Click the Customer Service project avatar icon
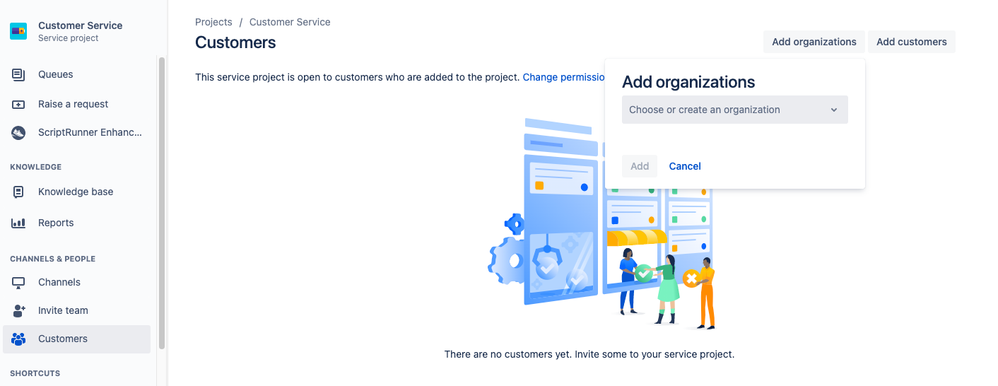The image size is (998, 386). pyautogui.click(x=18, y=31)
